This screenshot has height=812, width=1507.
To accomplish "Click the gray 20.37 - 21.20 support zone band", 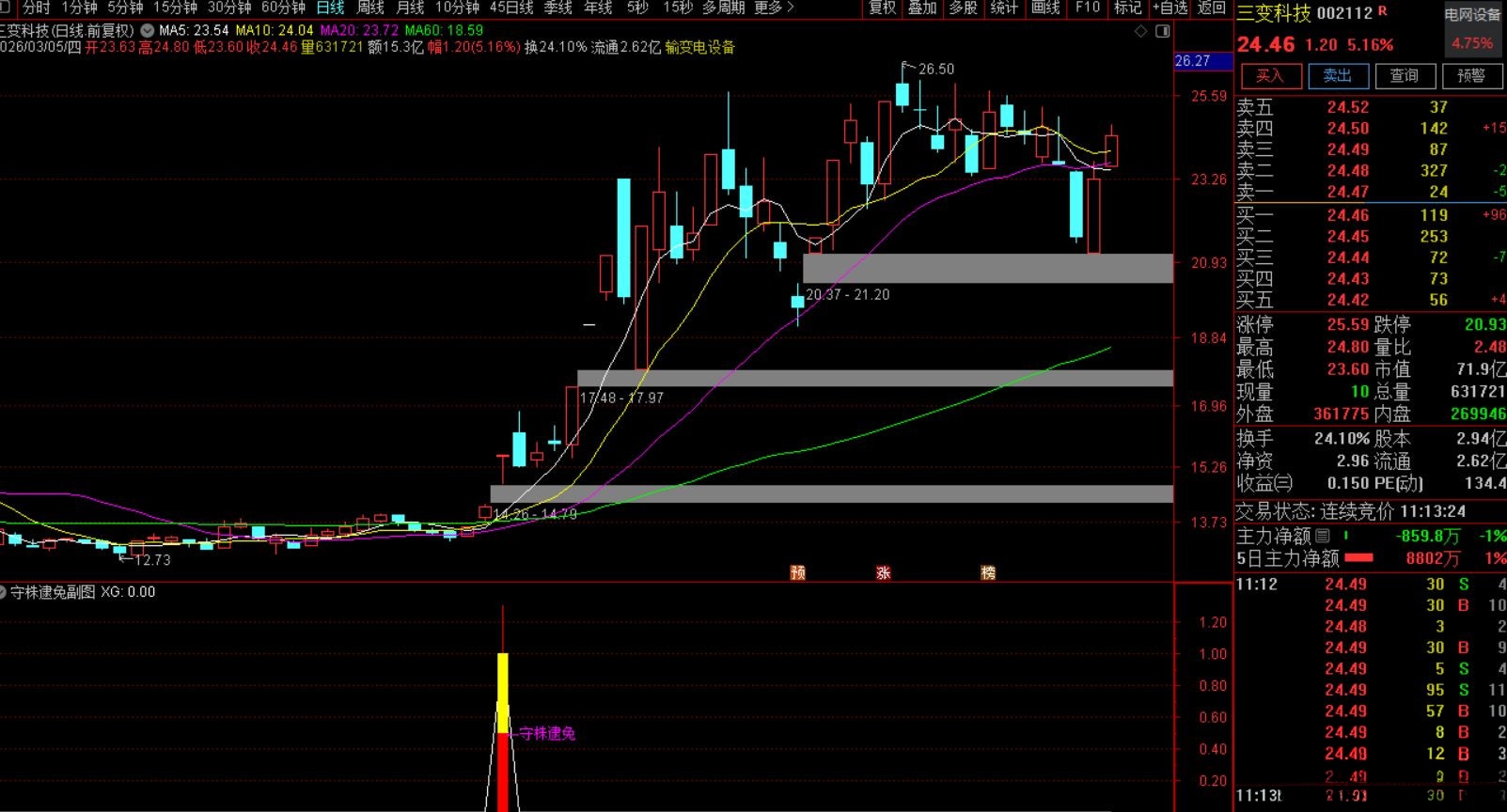I will point(987,268).
